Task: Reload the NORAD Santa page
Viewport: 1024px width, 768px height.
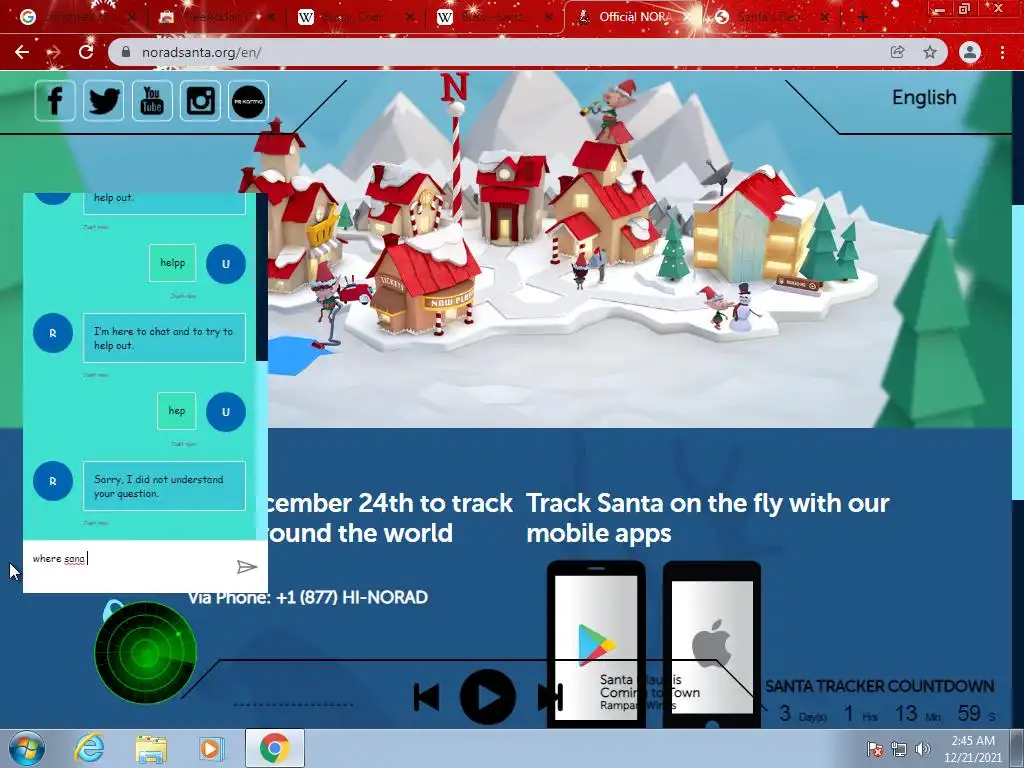Action: point(86,52)
